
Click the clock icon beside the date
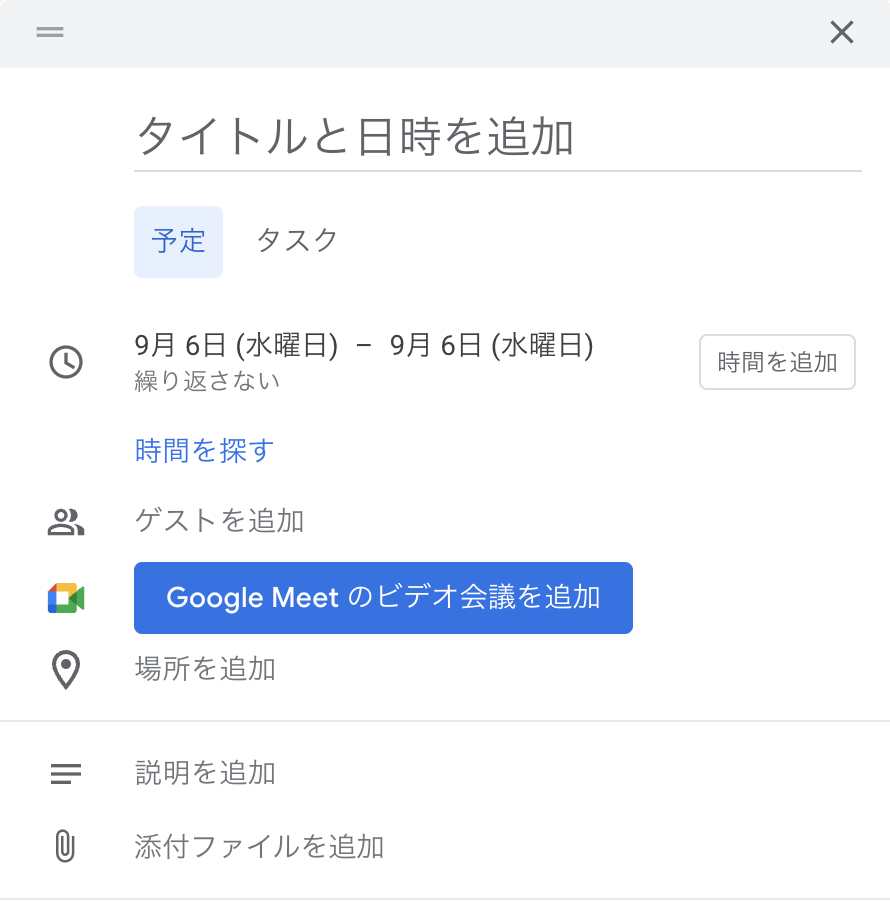pos(66,361)
